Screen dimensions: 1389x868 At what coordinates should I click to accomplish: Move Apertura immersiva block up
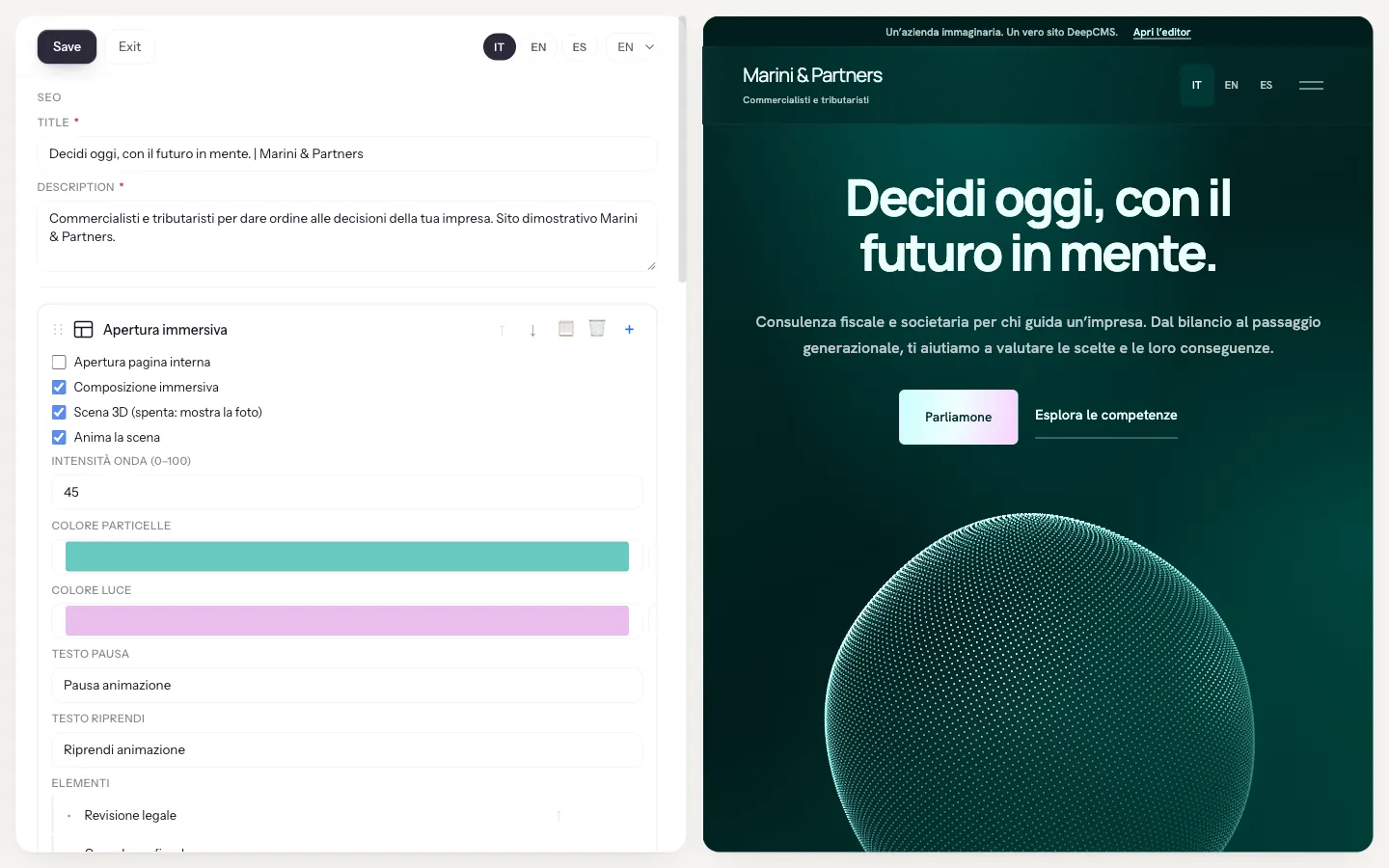(502, 330)
